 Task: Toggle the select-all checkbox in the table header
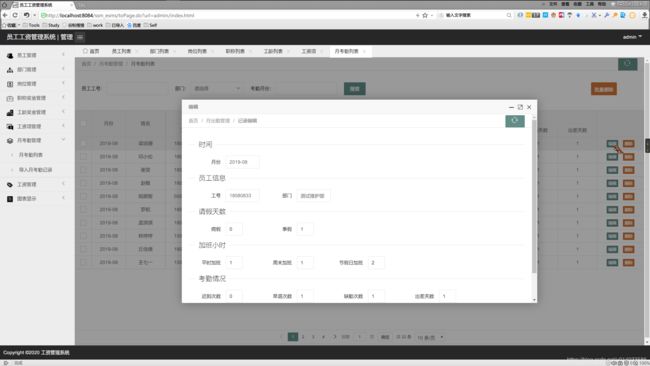pyautogui.click(x=84, y=124)
